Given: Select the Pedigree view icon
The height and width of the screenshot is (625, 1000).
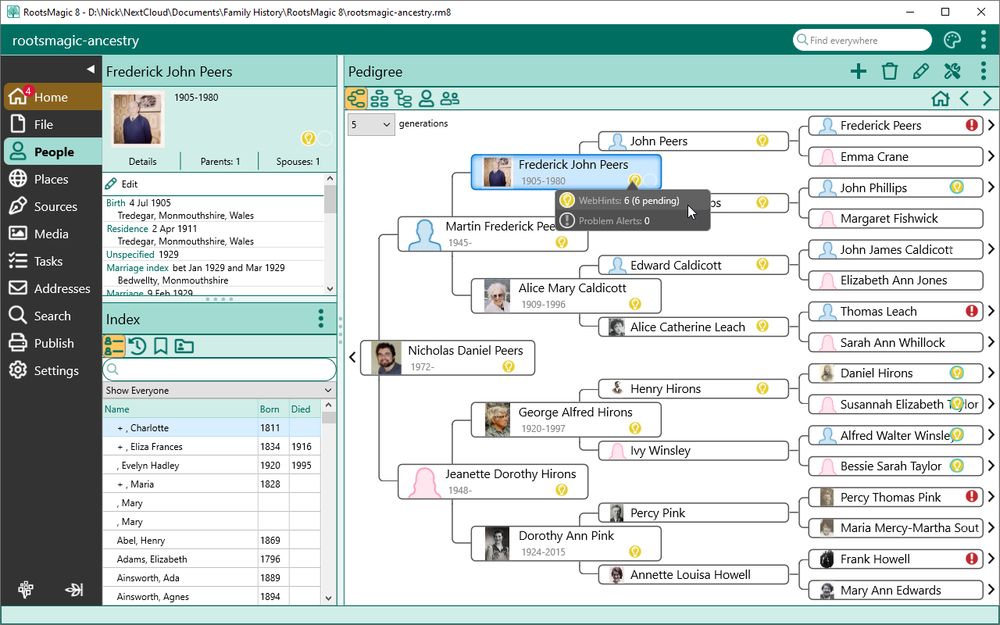Looking at the screenshot, I should coord(357,99).
